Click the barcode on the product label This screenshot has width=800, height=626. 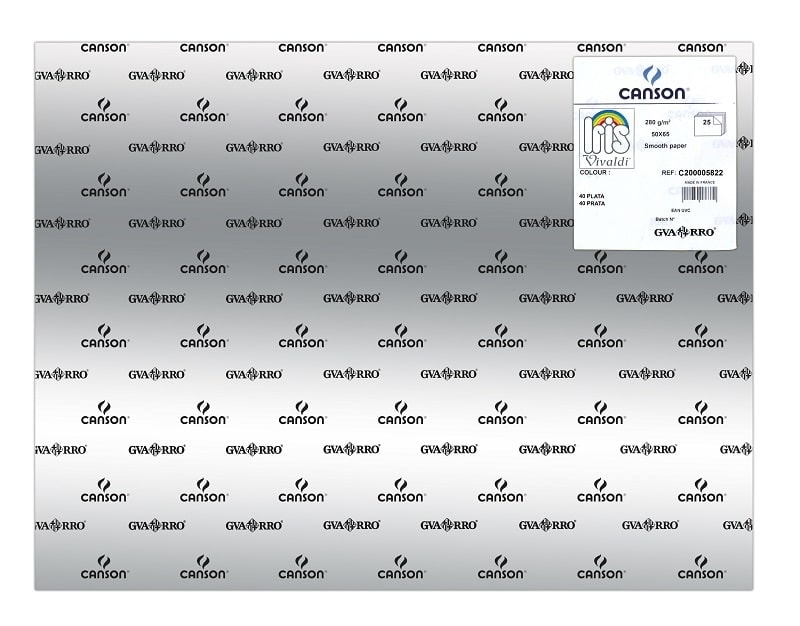point(699,194)
